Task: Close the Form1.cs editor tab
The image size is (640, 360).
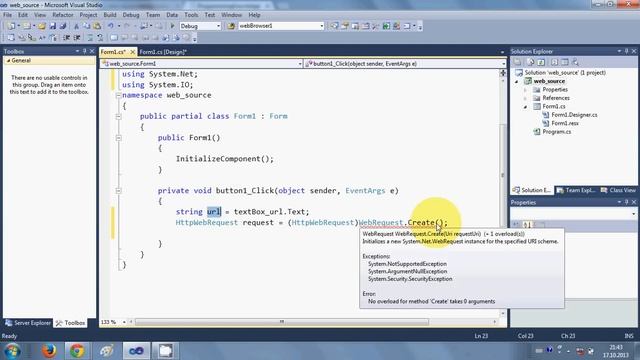Action: click(x=132, y=52)
